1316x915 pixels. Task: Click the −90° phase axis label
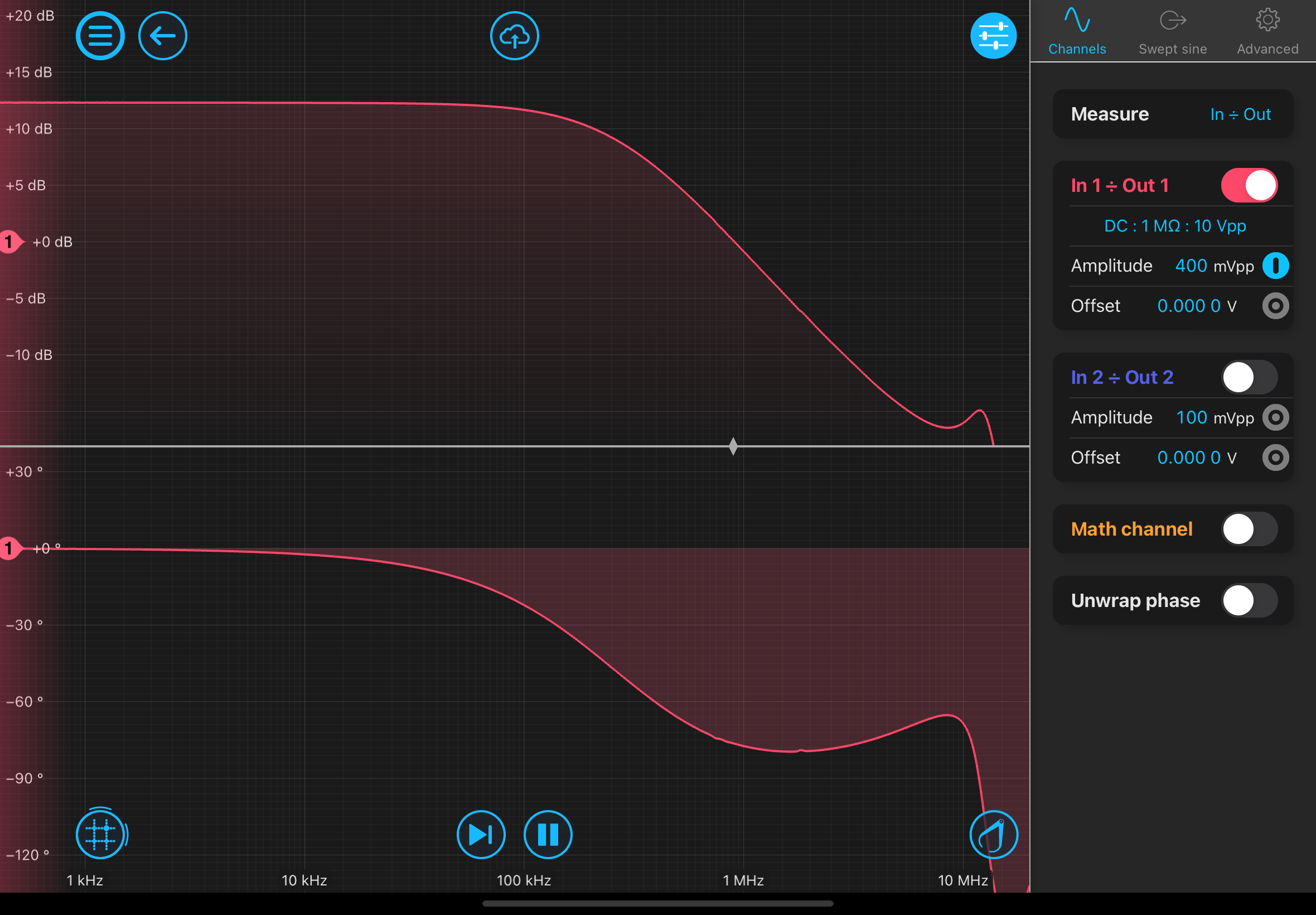click(x=25, y=778)
